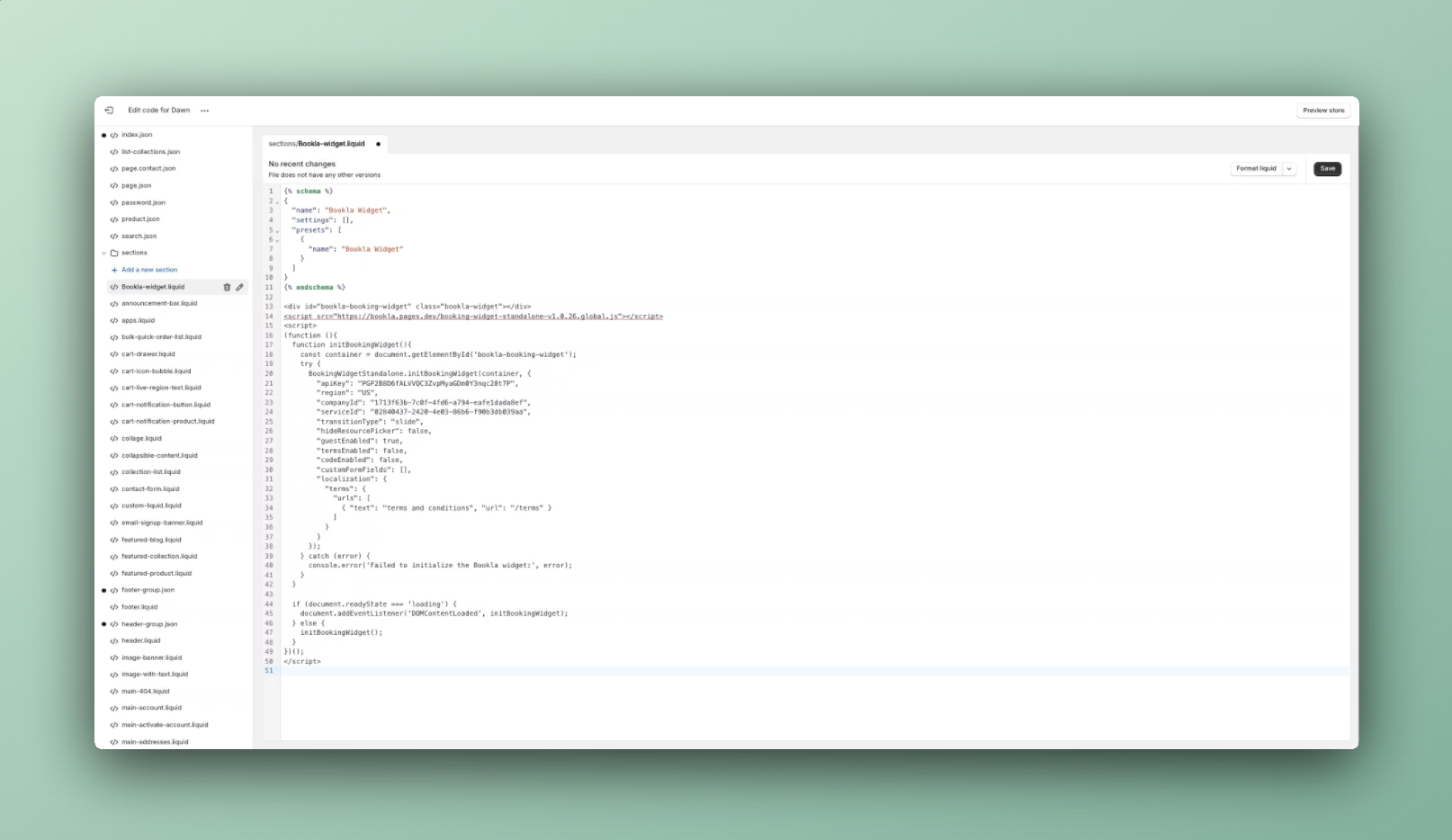The height and width of the screenshot is (840, 1452).
Task: Open list-collections.json file
Action: click(150, 152)
